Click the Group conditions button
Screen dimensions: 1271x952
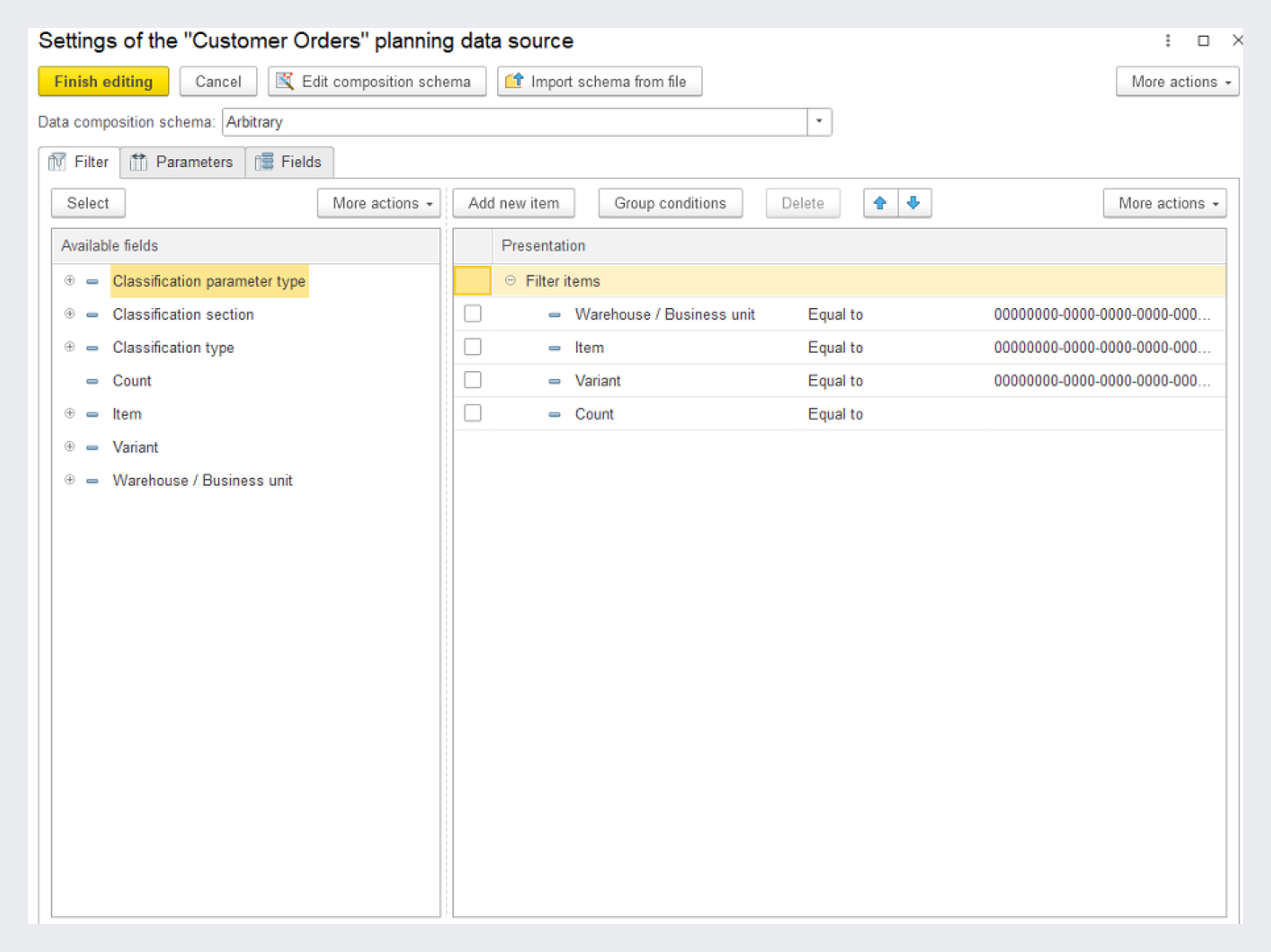tap(670, 203)
